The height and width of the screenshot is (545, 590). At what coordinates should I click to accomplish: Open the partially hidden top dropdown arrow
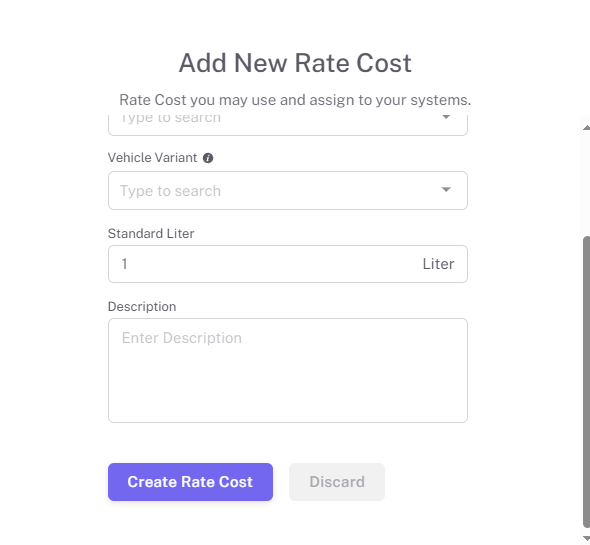[446, 117]
